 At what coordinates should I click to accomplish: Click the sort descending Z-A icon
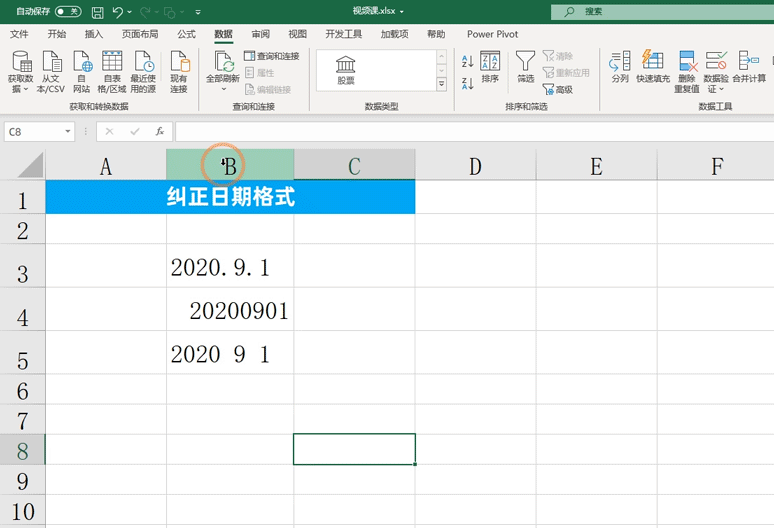pyautogui.click(x=467, y=83)
